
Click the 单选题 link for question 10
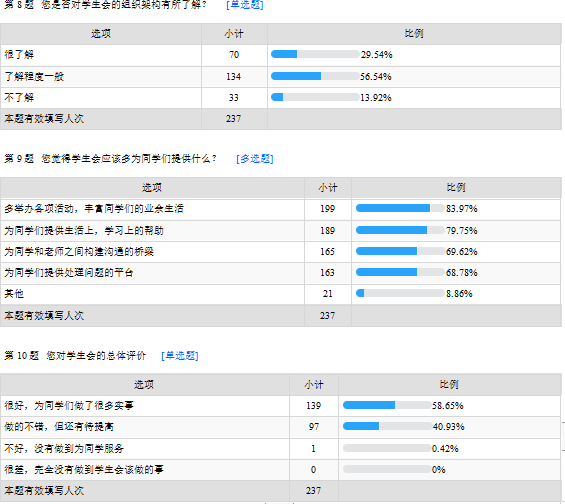pyautogui.click(x=180, y=356)
